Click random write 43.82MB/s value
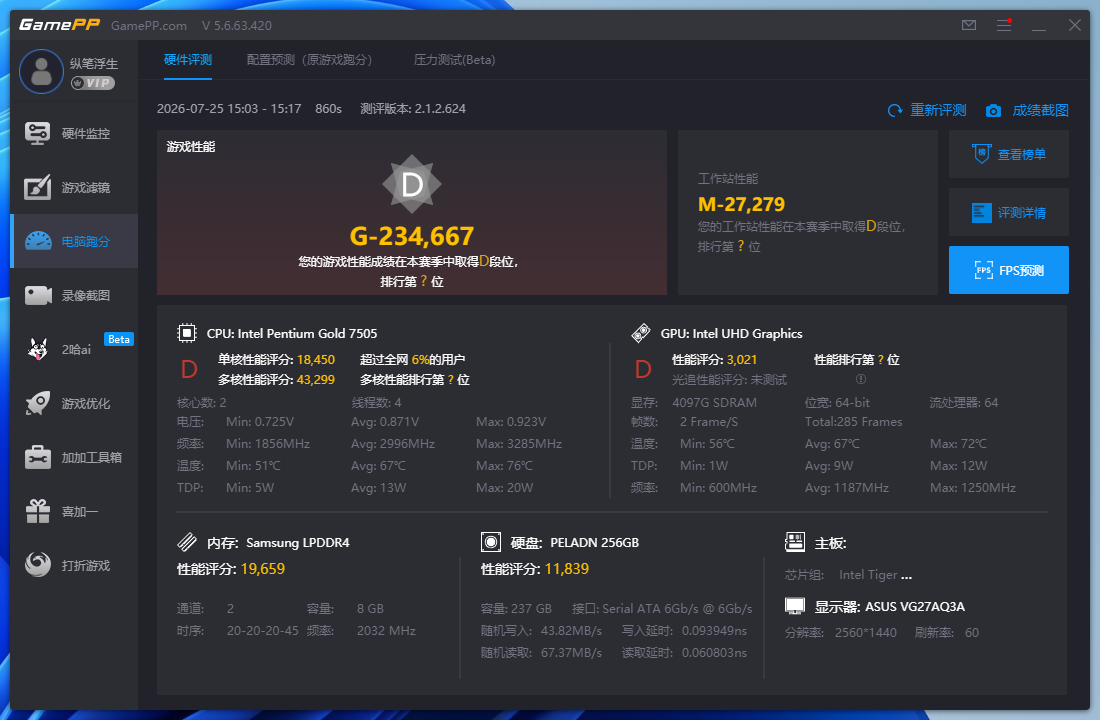Screen dimensions: 1100x720 point(571,630)
